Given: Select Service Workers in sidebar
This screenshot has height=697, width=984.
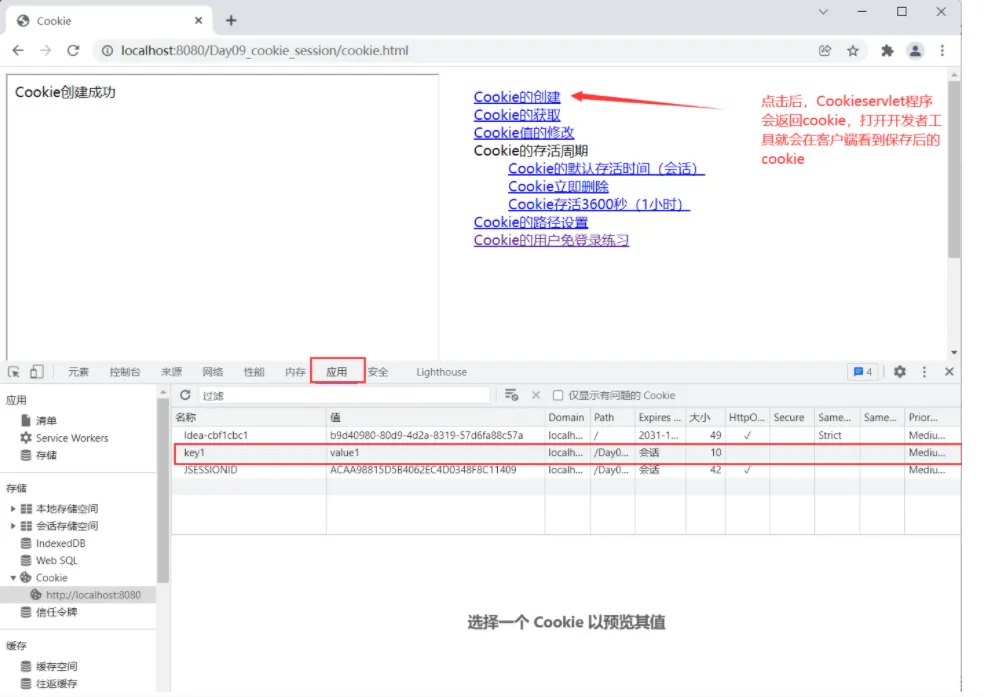Looking at the screenshot, I should pos(72,438).
